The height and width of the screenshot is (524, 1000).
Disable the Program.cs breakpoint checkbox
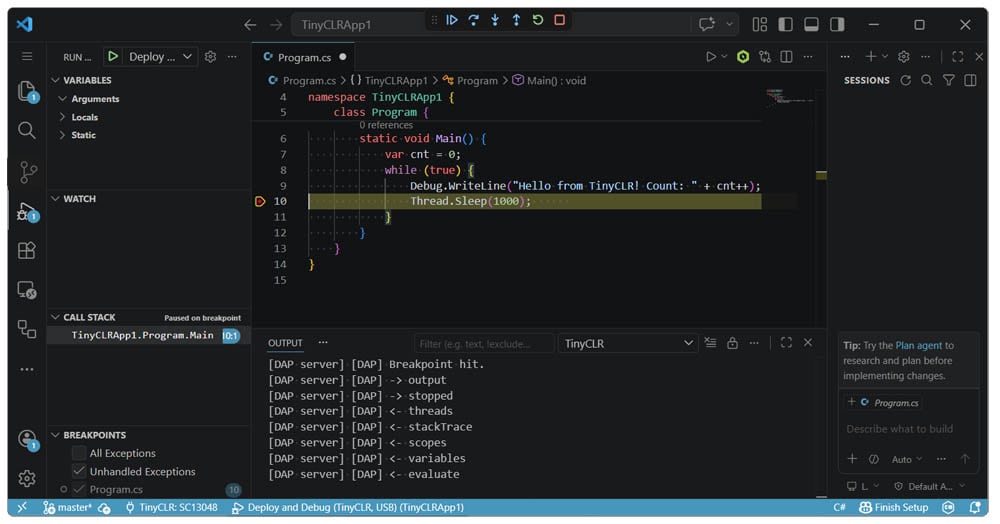coord(79,489)
